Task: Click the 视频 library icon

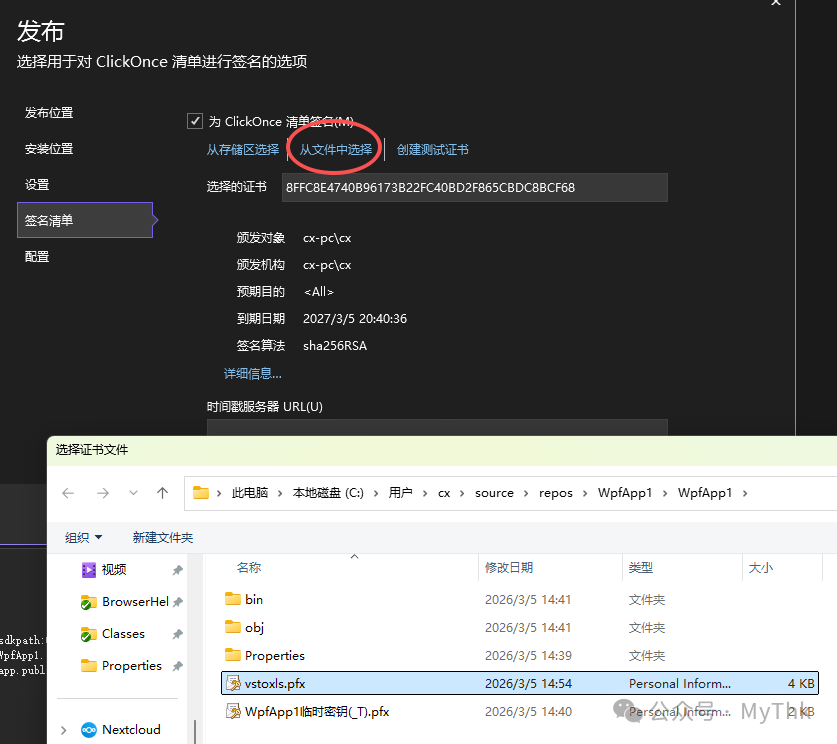Action: 89,570
